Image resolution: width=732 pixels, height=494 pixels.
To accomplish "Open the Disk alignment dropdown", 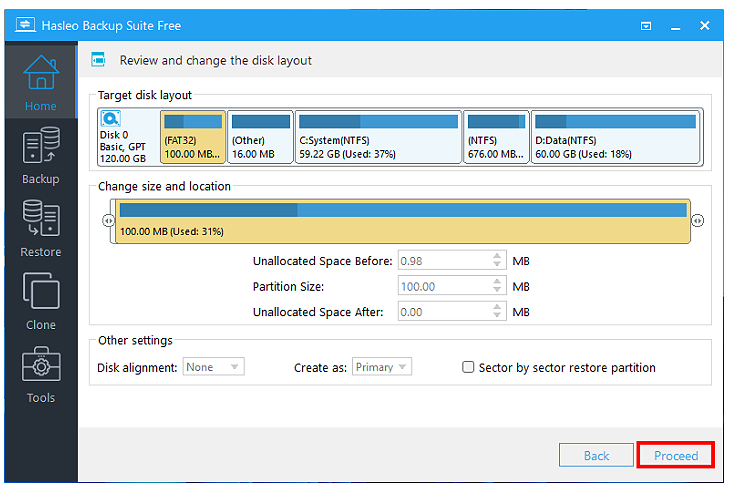I will [214, 367].
